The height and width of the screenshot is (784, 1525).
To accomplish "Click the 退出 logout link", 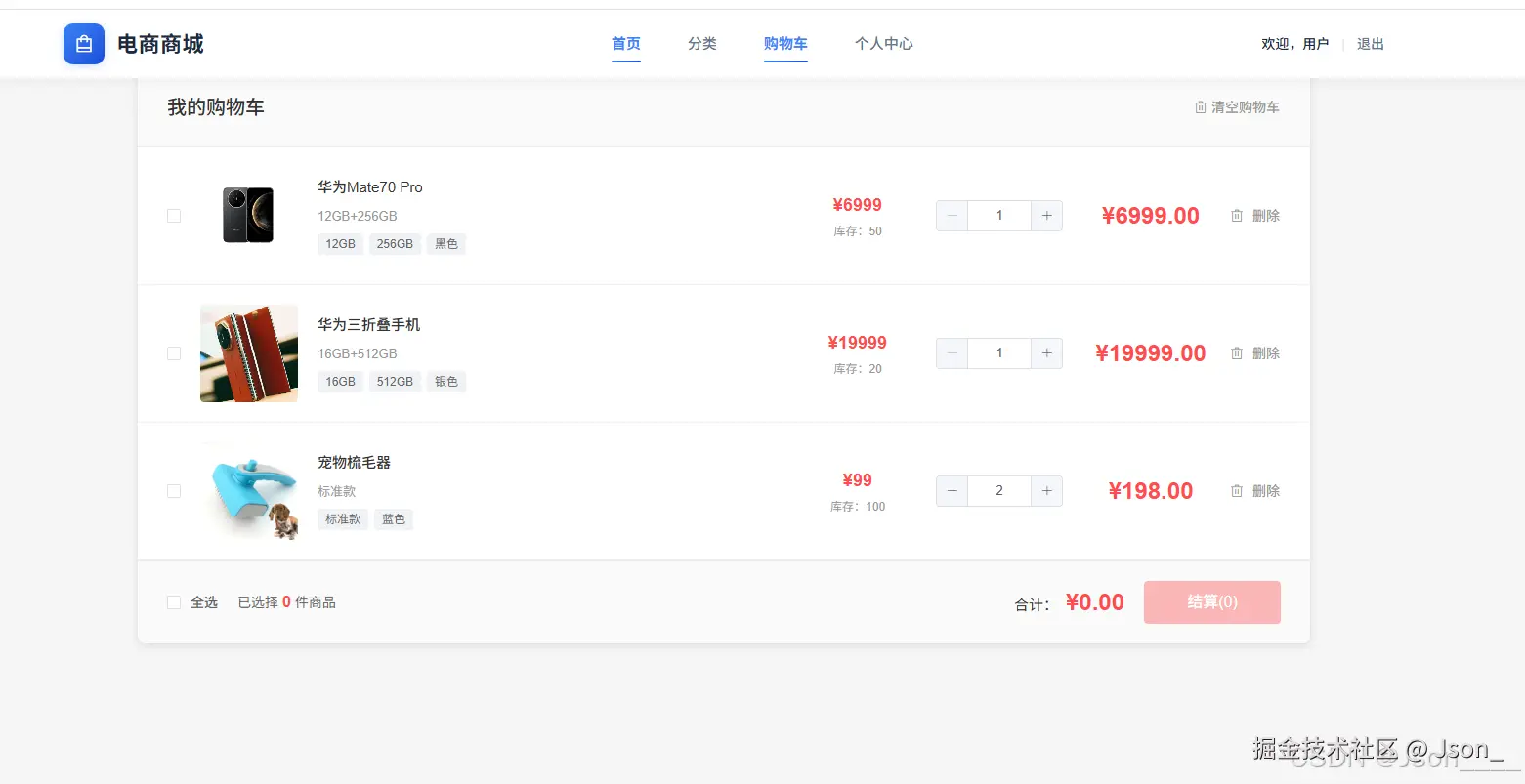I will pos(1371,44).
